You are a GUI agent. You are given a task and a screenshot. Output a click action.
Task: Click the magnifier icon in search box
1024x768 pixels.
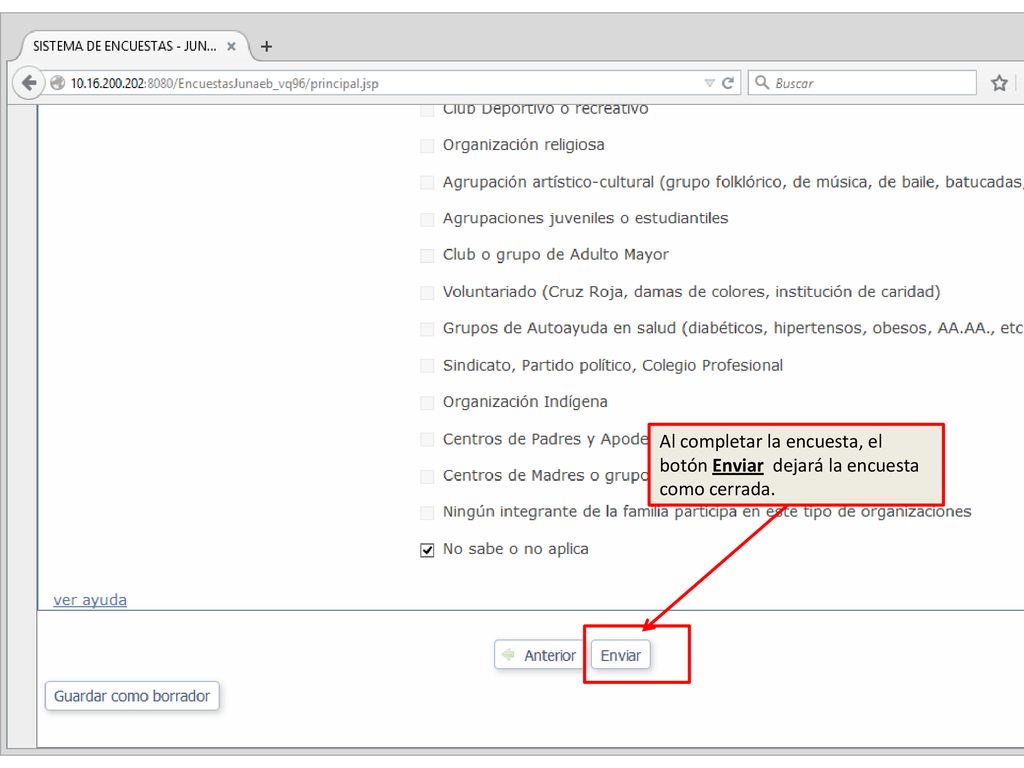[761, 82]
